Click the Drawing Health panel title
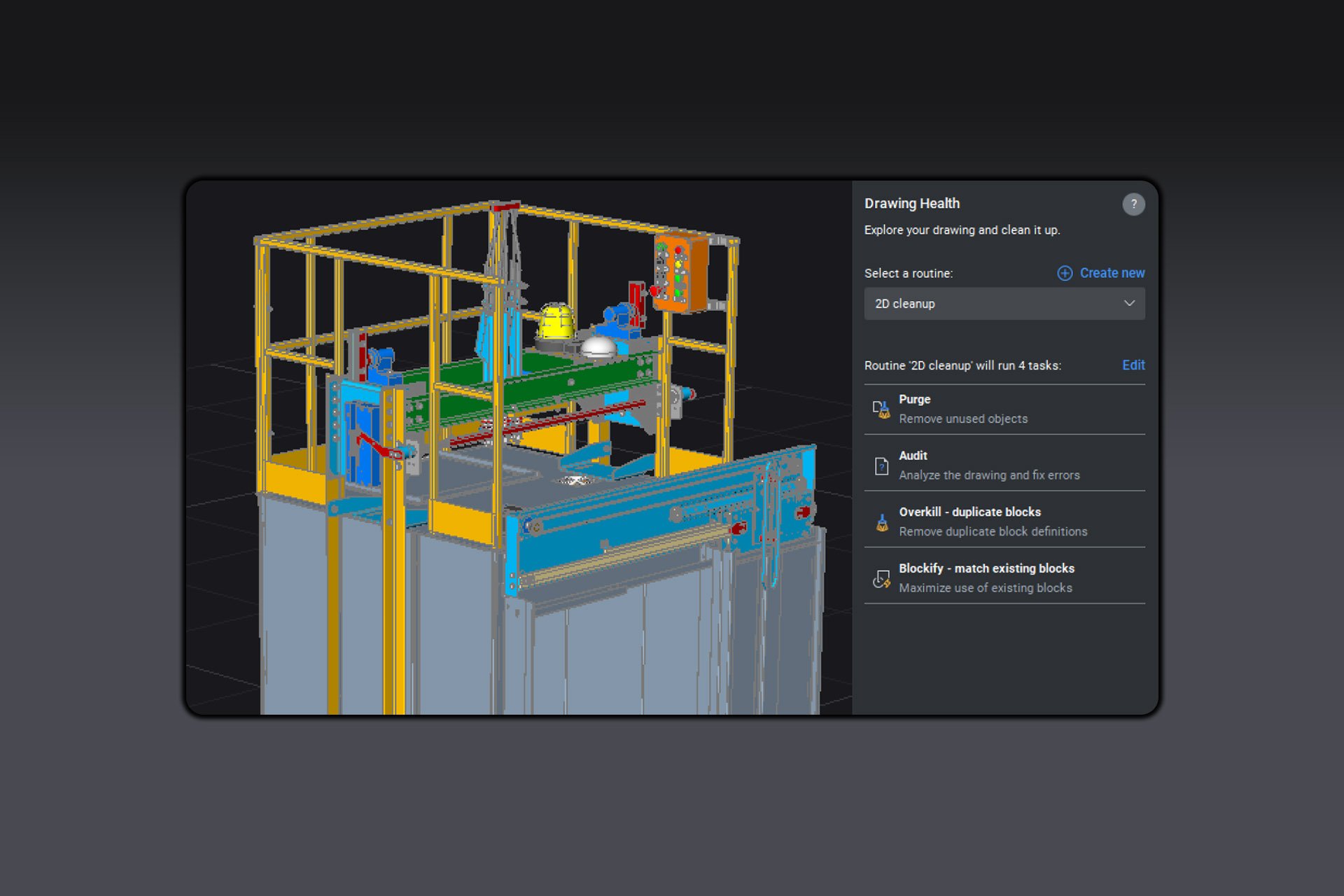Image resolution: width=1344 pixels, height=896 pixels. (912, 203)
